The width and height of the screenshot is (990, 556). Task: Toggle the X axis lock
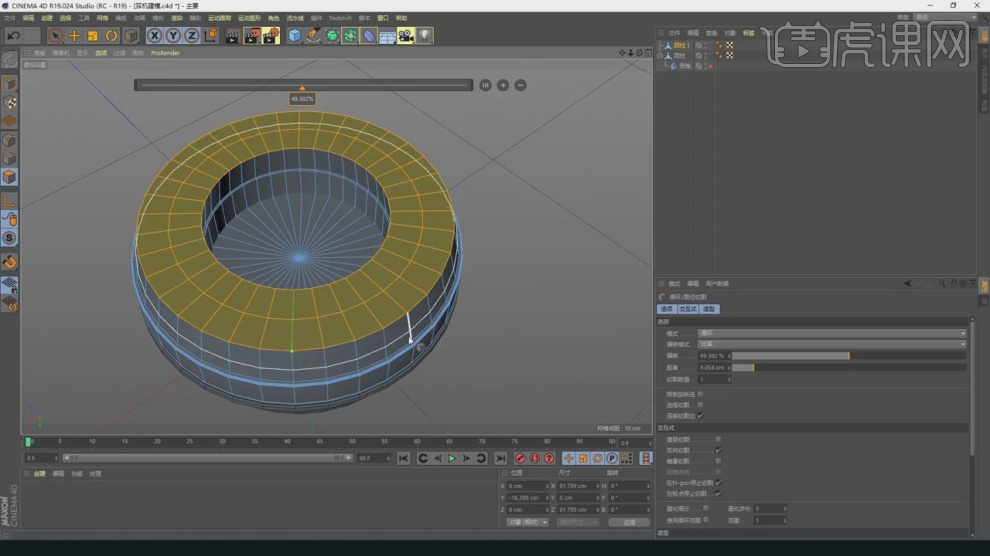coord(155,36)
